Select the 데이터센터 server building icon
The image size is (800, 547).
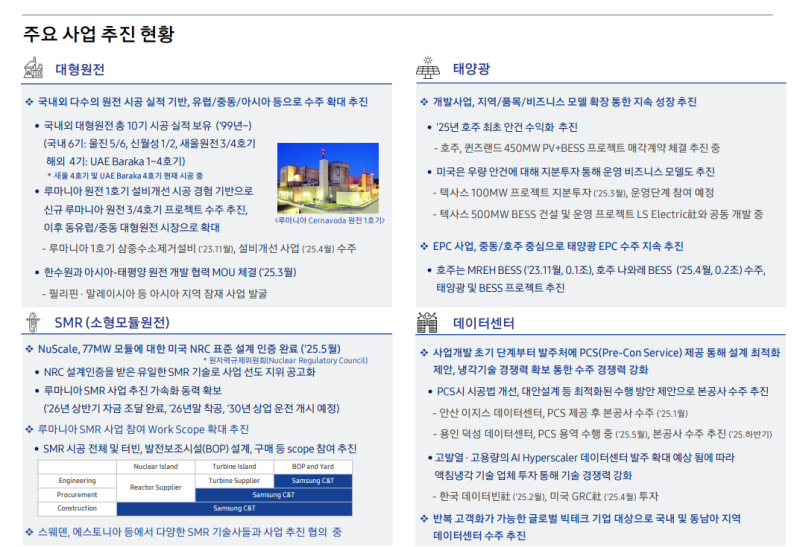tap(428, 323)
